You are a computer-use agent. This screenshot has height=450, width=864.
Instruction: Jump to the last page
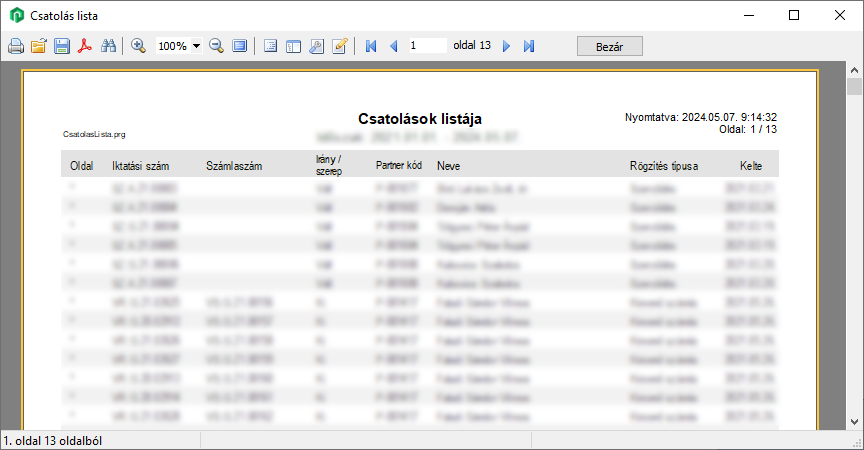coord(529,46)
